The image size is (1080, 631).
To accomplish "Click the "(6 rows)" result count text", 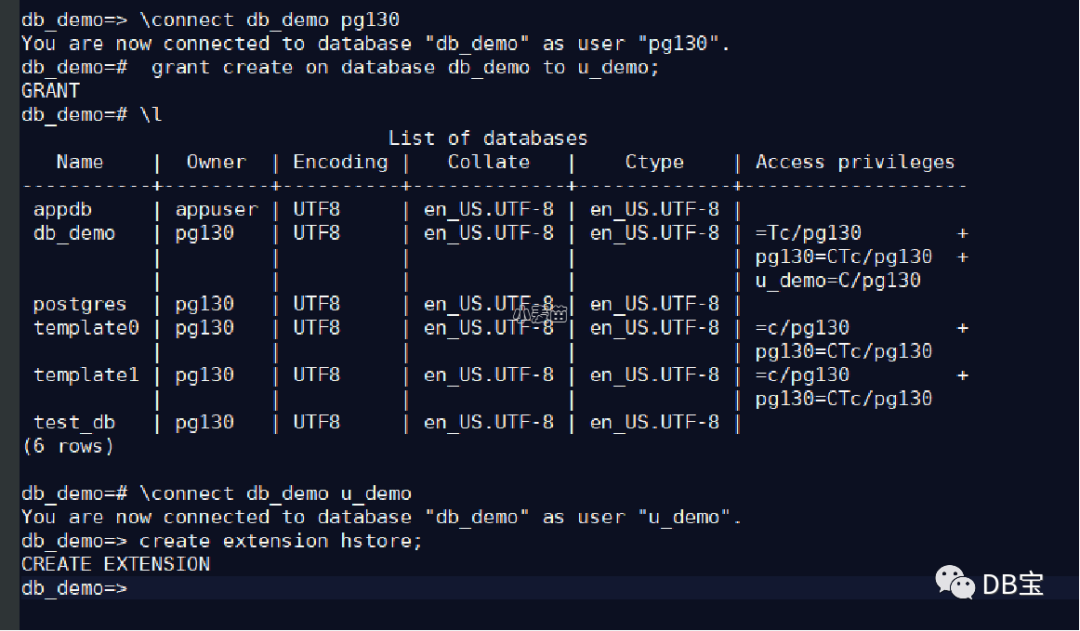I will tap(68, 446).
